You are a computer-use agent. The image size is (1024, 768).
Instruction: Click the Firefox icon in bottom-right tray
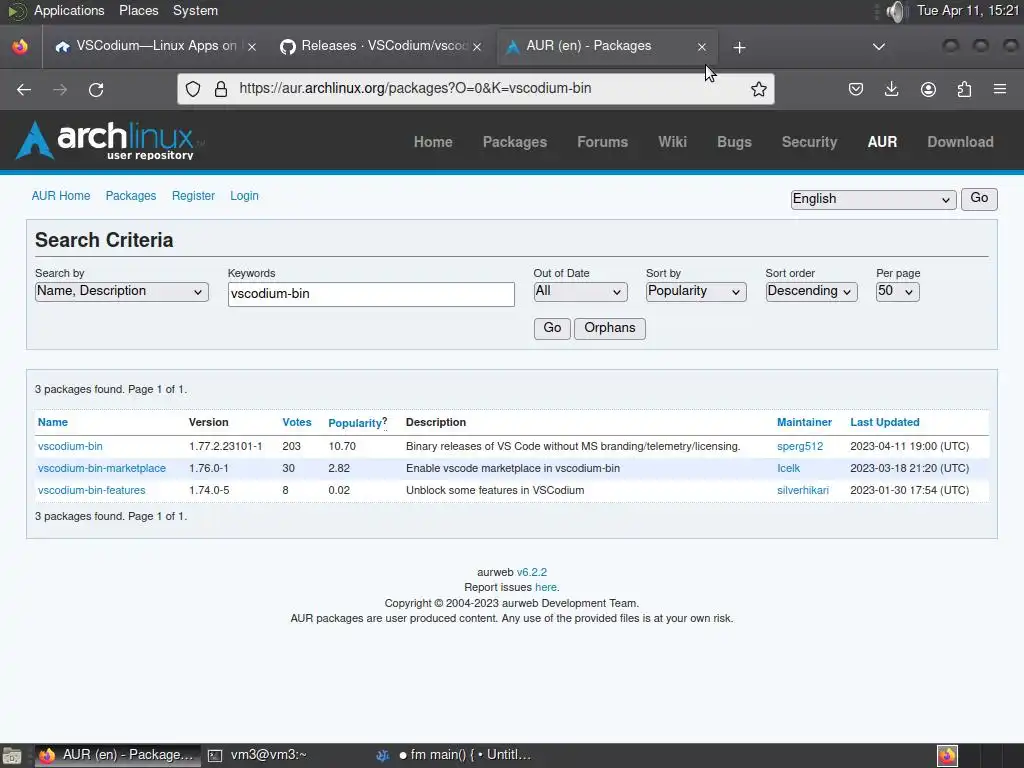[948, 756]
